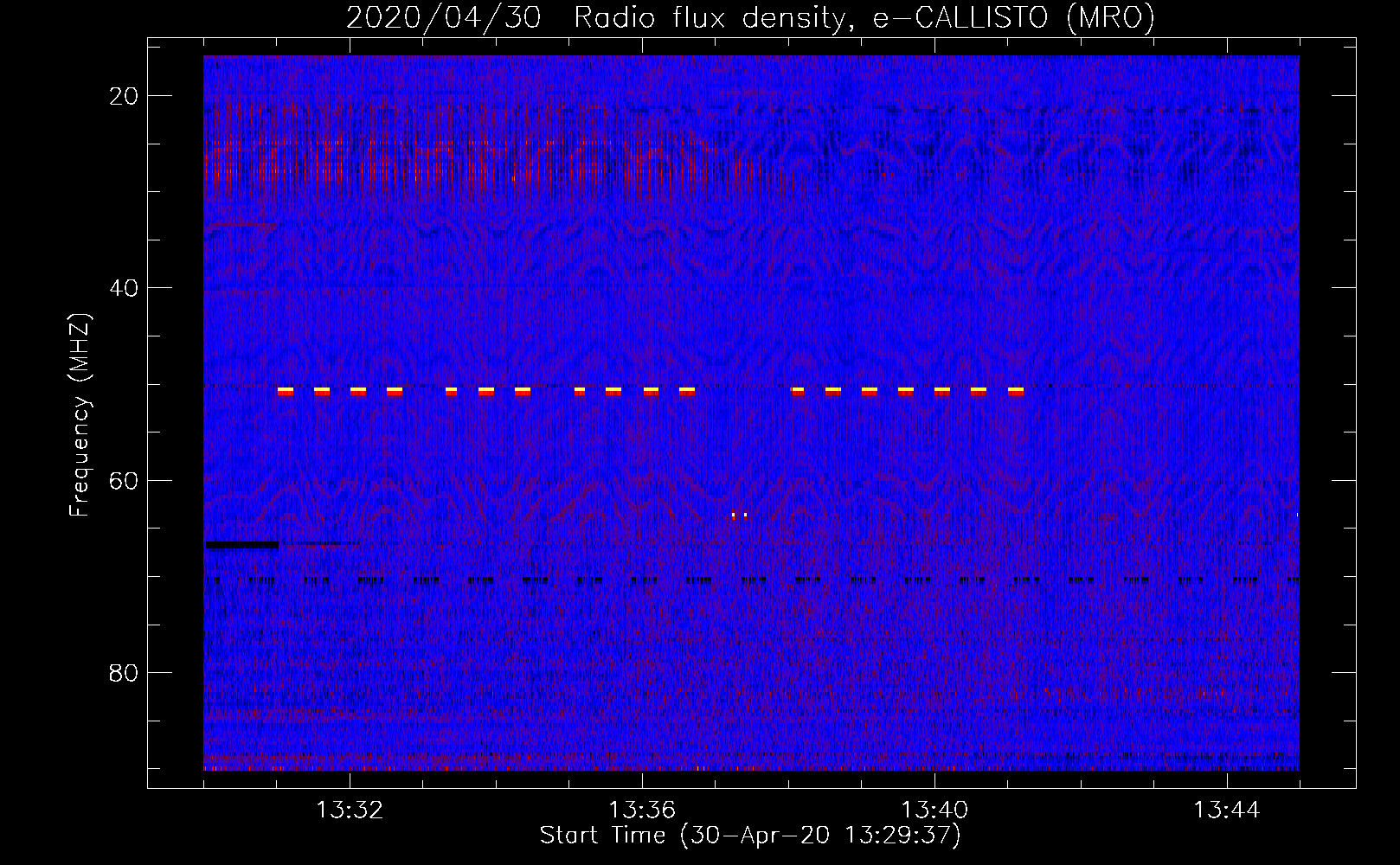The width and height of the screenshot is (1400, 865).
Task: Click the 13:40 time axis label
Action: 934,811
